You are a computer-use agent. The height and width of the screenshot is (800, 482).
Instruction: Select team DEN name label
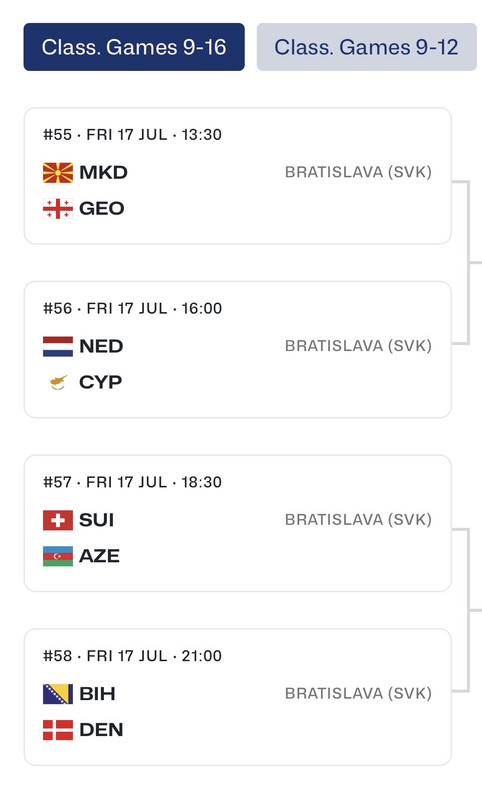pyautogui.click(x=101, y=730)
